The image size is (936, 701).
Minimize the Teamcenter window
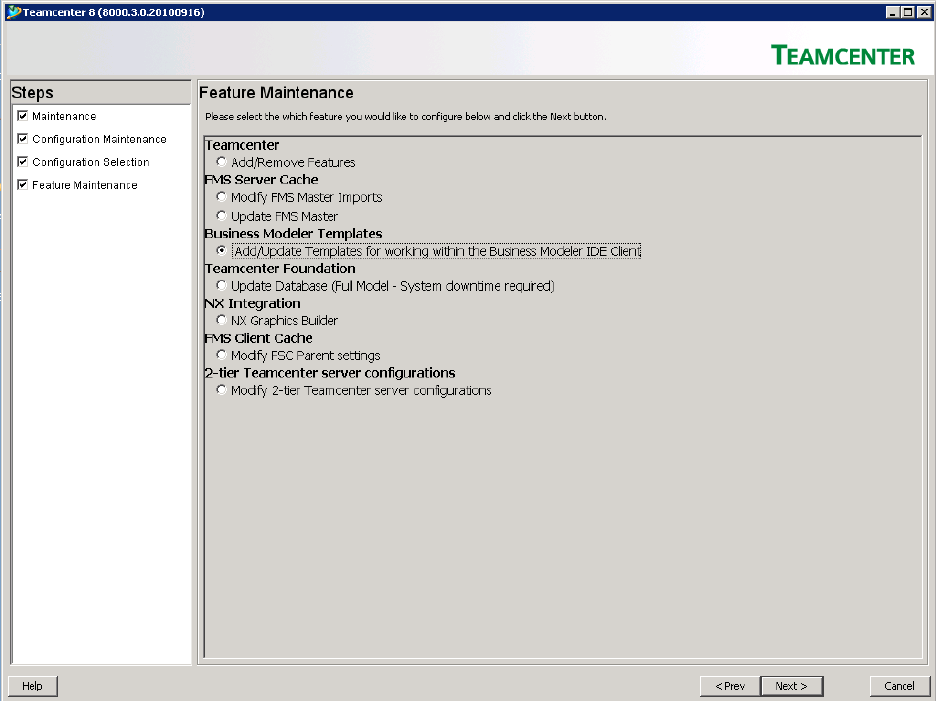tap(893, 12)
